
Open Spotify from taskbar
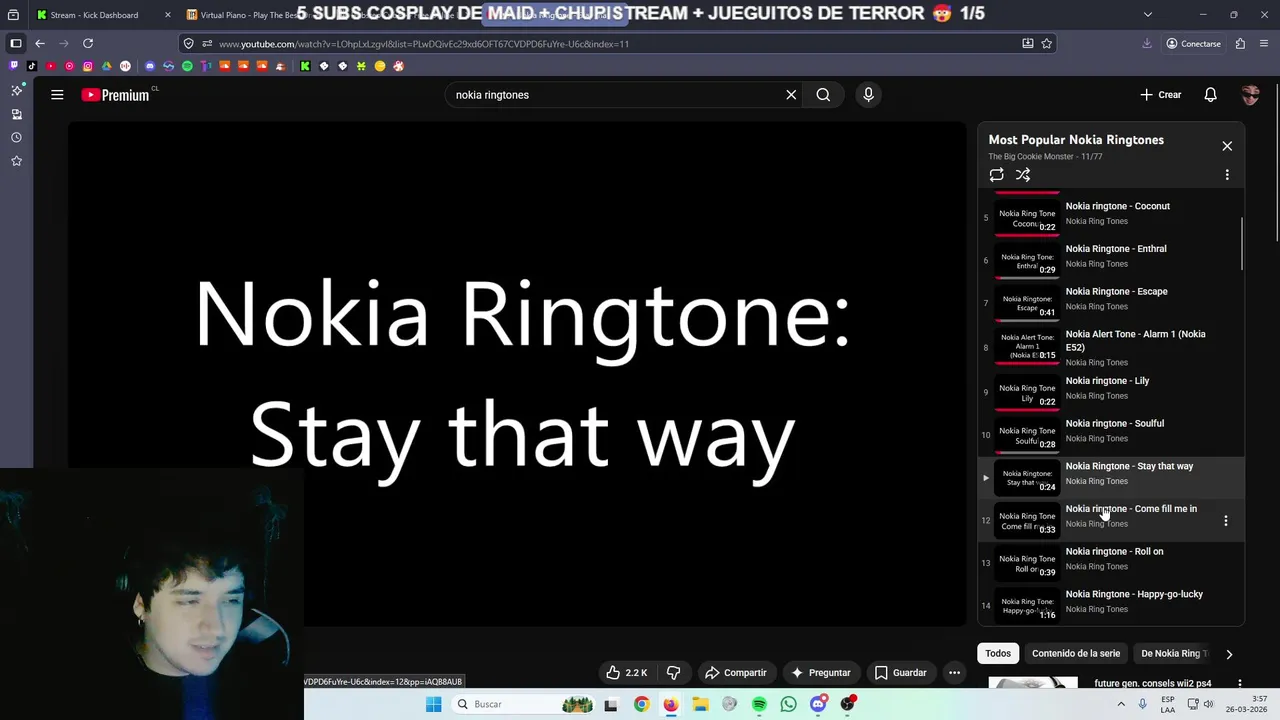[759, 704]
